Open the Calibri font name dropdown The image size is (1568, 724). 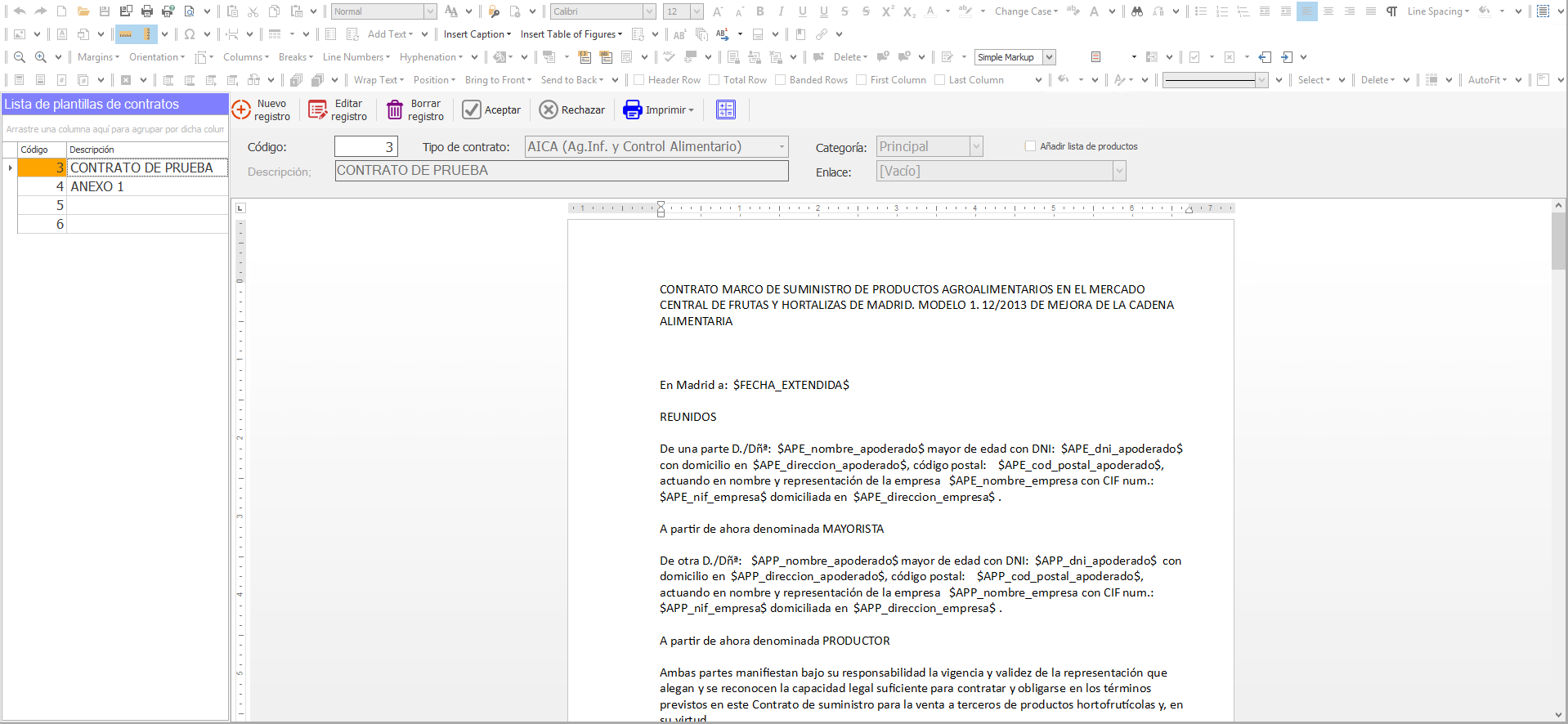[x=649, y=11]
